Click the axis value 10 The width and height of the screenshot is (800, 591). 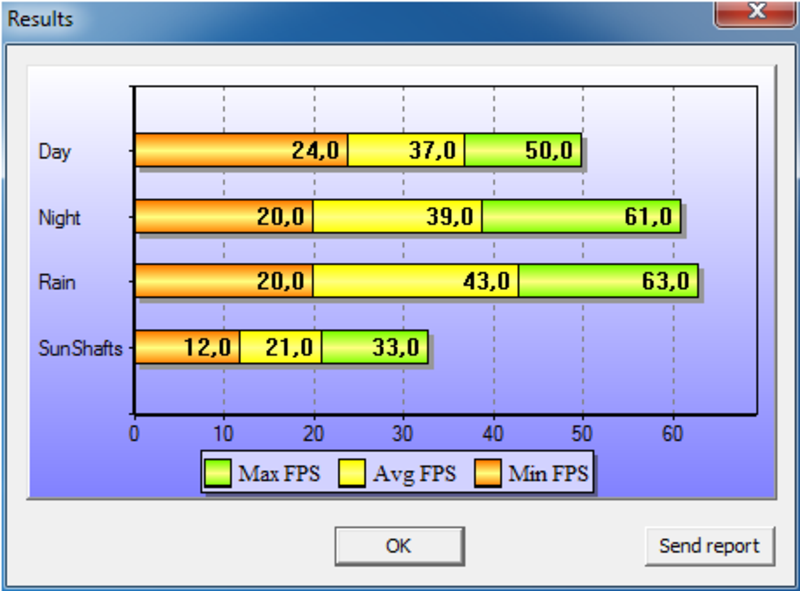coord(223,434)
